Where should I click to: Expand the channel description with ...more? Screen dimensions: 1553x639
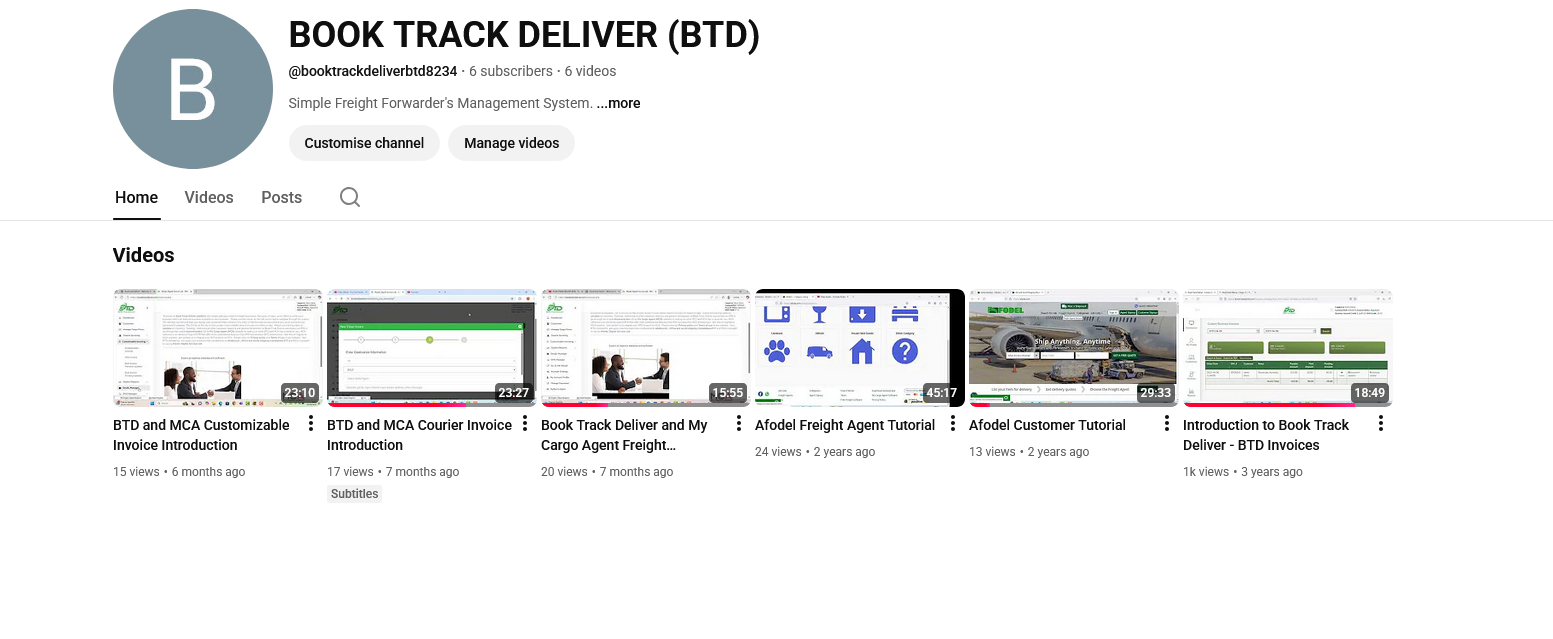(618, 103)
